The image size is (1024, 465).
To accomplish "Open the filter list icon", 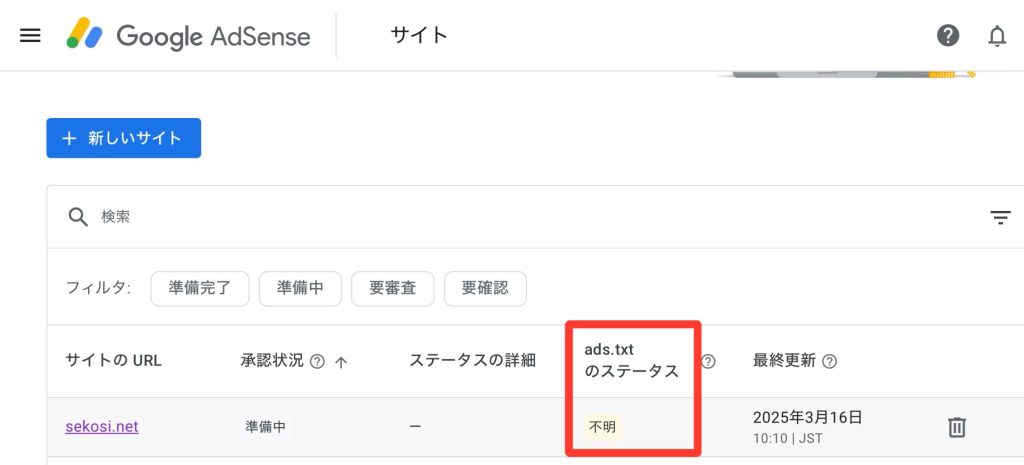I will 1000,217.
